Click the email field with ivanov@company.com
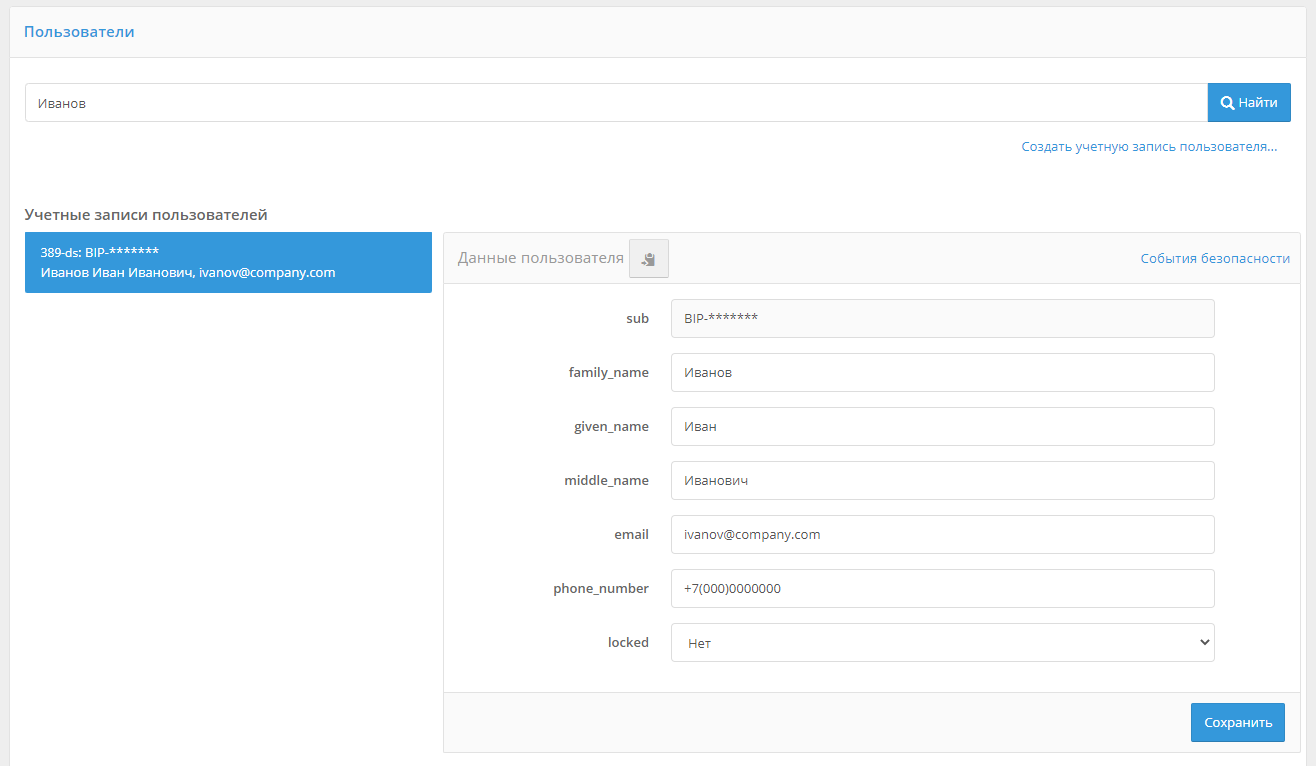Image resolution: width=1316 pixels, height=766 pixels. click(x=942, y=535)
